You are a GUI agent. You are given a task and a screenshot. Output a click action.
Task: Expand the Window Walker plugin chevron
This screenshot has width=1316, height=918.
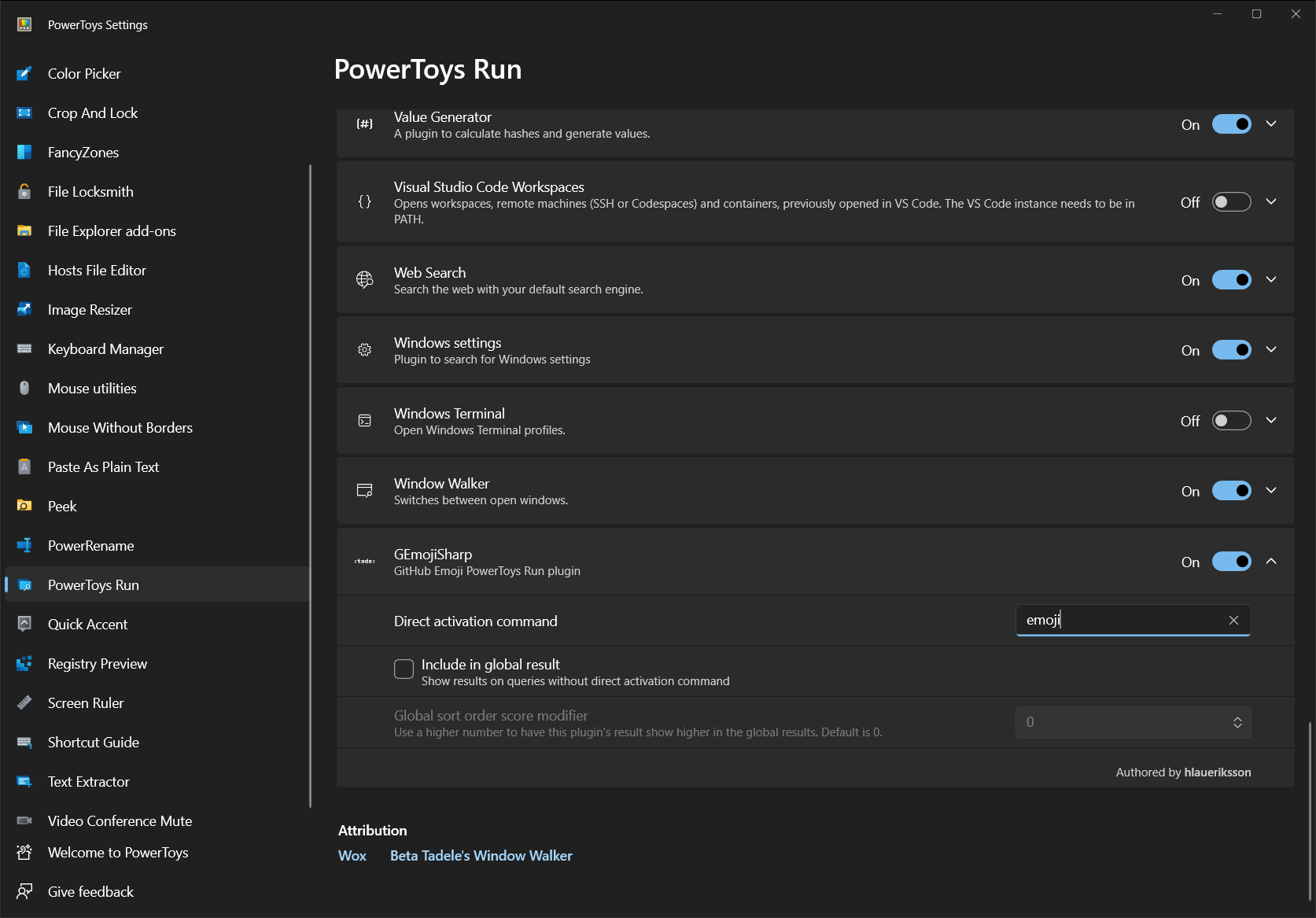click(1271, 491)
